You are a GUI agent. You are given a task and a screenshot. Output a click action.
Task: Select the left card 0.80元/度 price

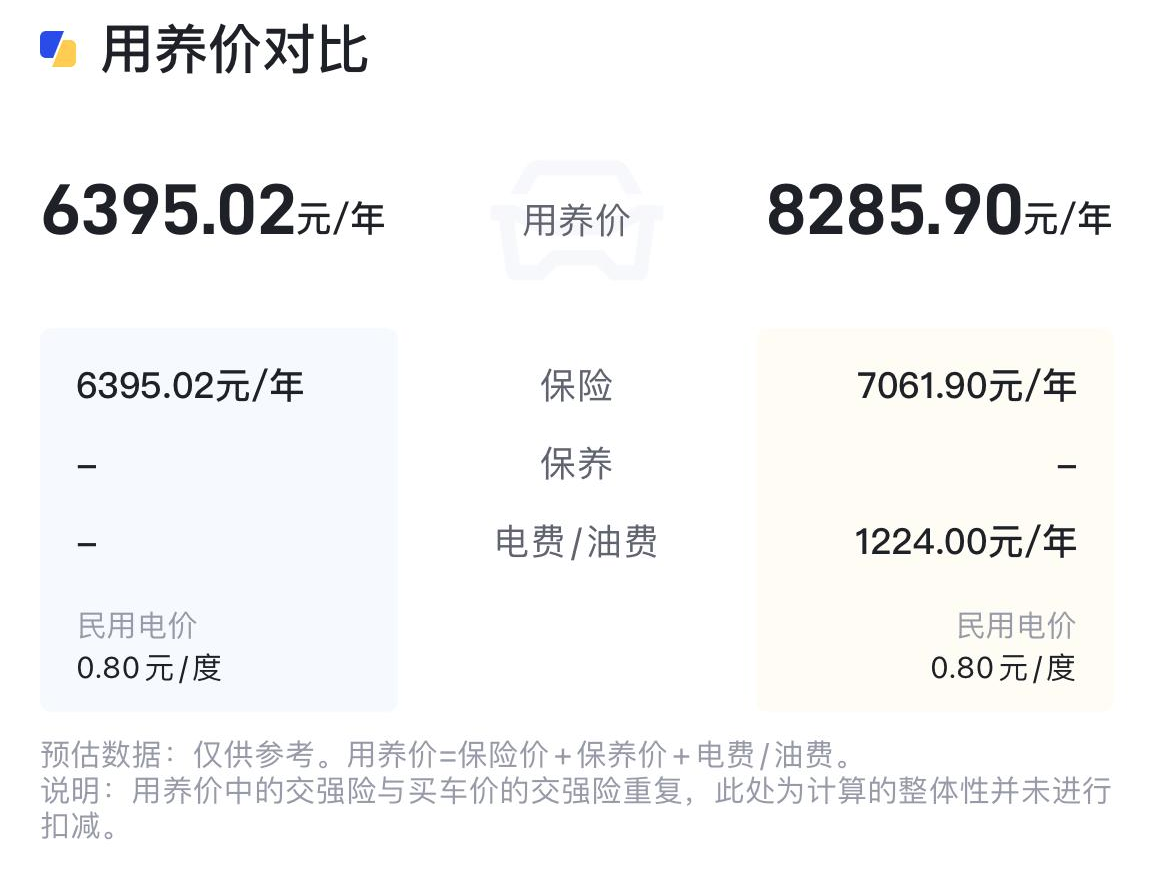point(149,667)
